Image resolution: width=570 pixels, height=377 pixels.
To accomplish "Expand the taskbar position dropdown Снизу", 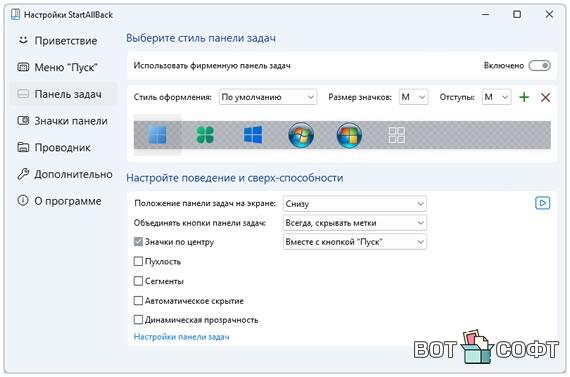I will 354,204.
